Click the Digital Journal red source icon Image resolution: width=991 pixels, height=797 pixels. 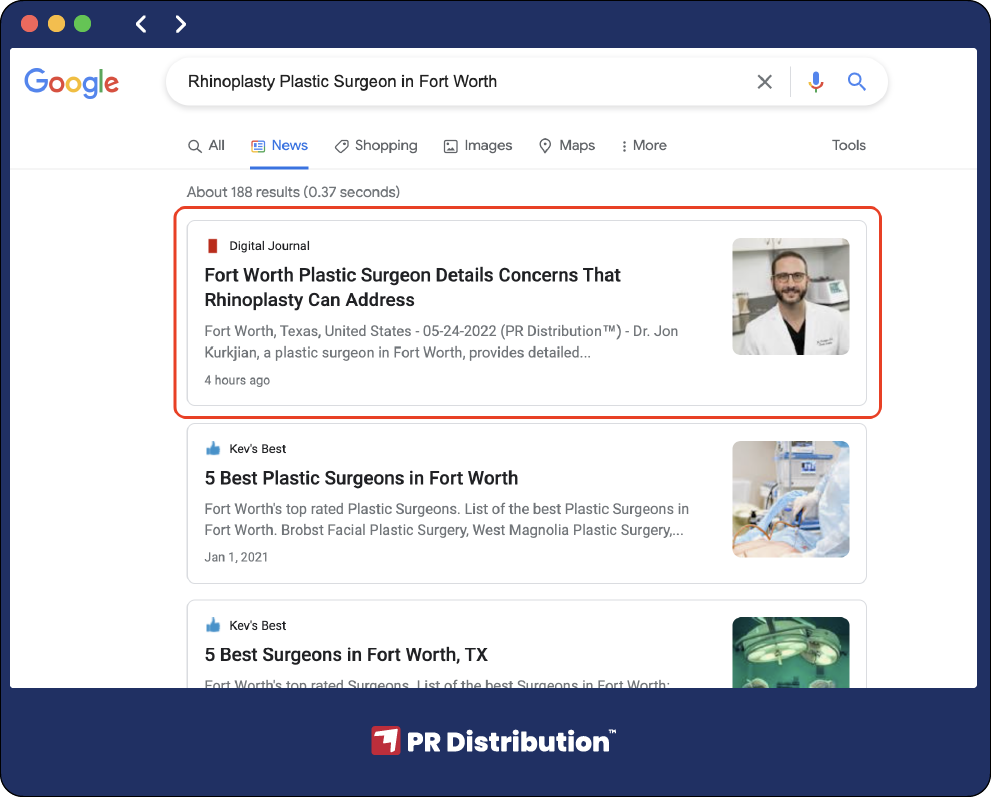tap(212, 246)
